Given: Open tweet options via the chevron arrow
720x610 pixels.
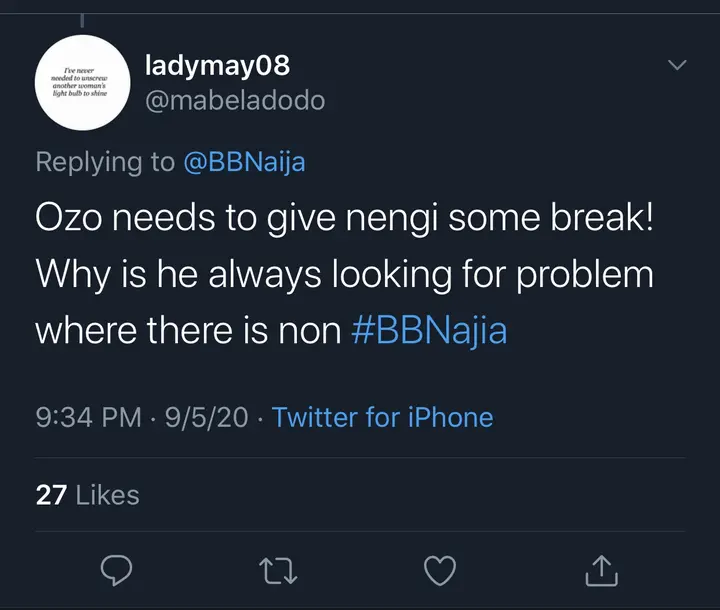Looking at the screenshot, I should coord(677,66).
